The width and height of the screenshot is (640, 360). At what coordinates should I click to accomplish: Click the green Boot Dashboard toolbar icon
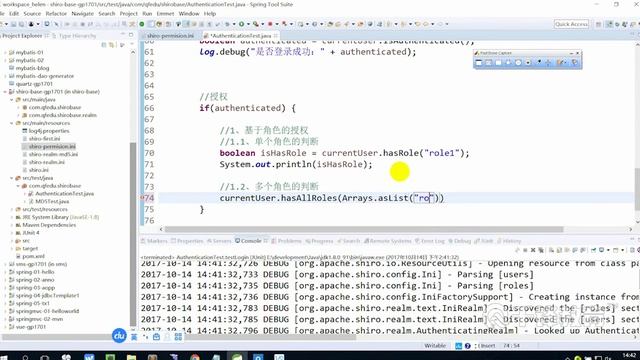click(142, 24)
